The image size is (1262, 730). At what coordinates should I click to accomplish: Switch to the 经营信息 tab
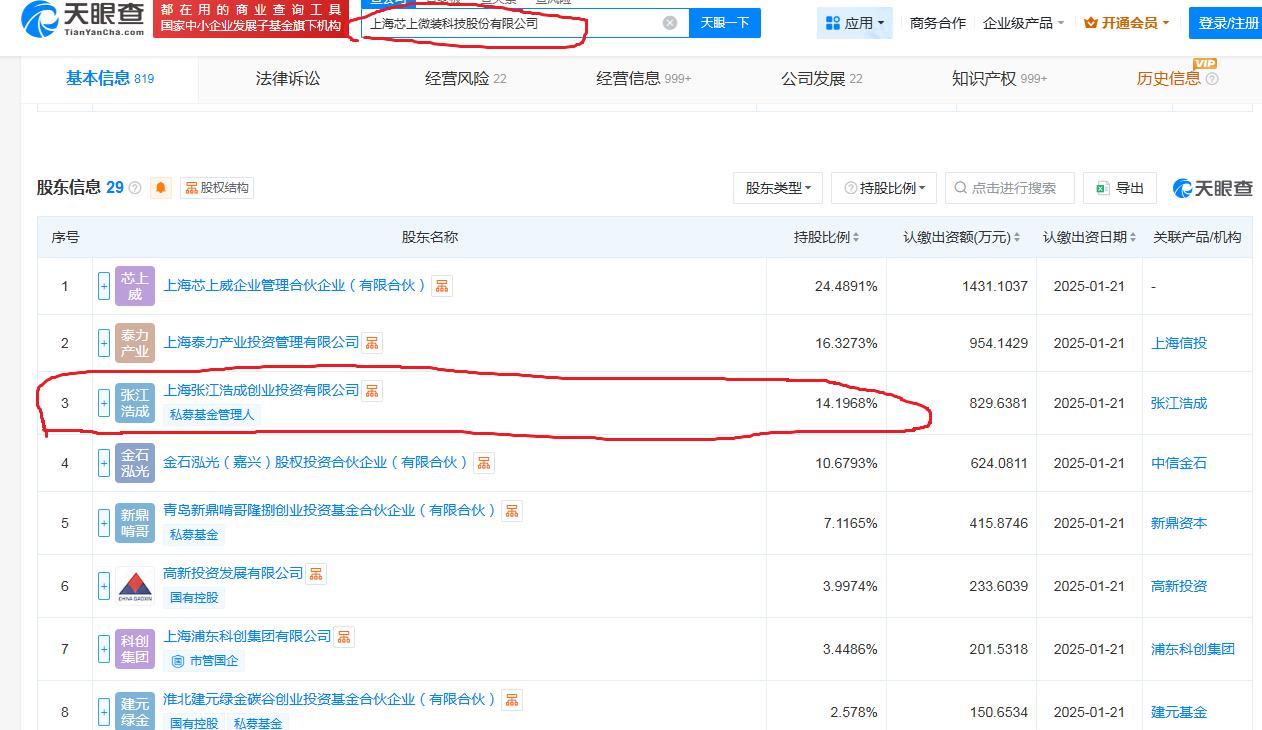point(643,78)
